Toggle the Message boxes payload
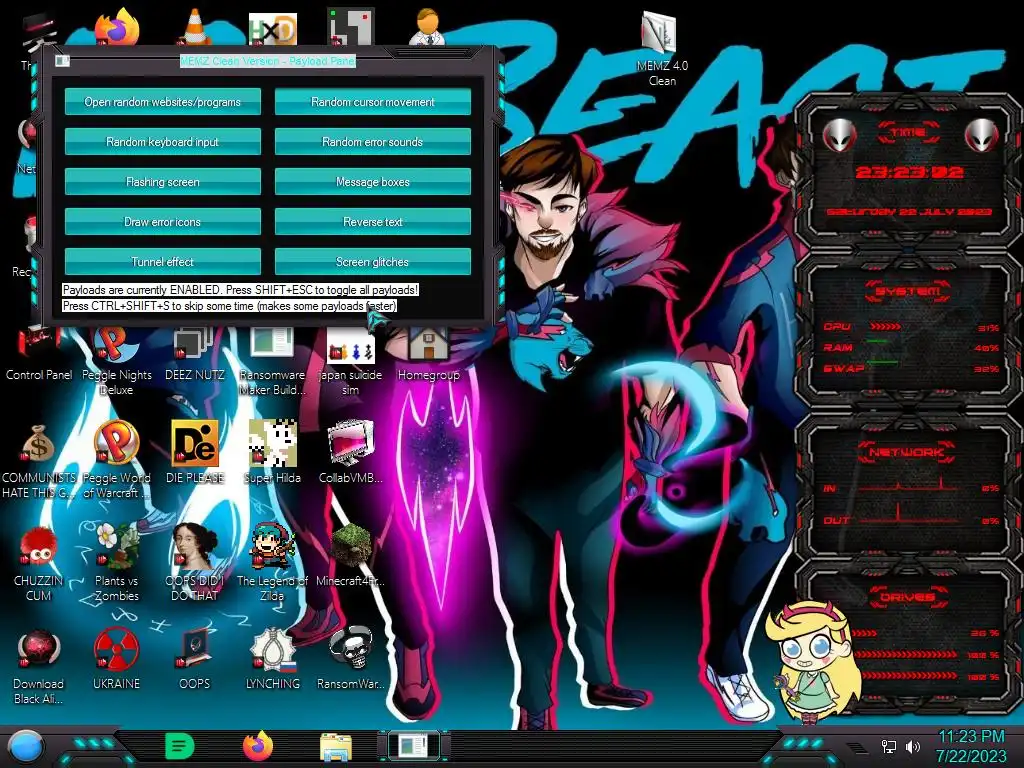Viewport: 1024px width, 768px height. 372,182
